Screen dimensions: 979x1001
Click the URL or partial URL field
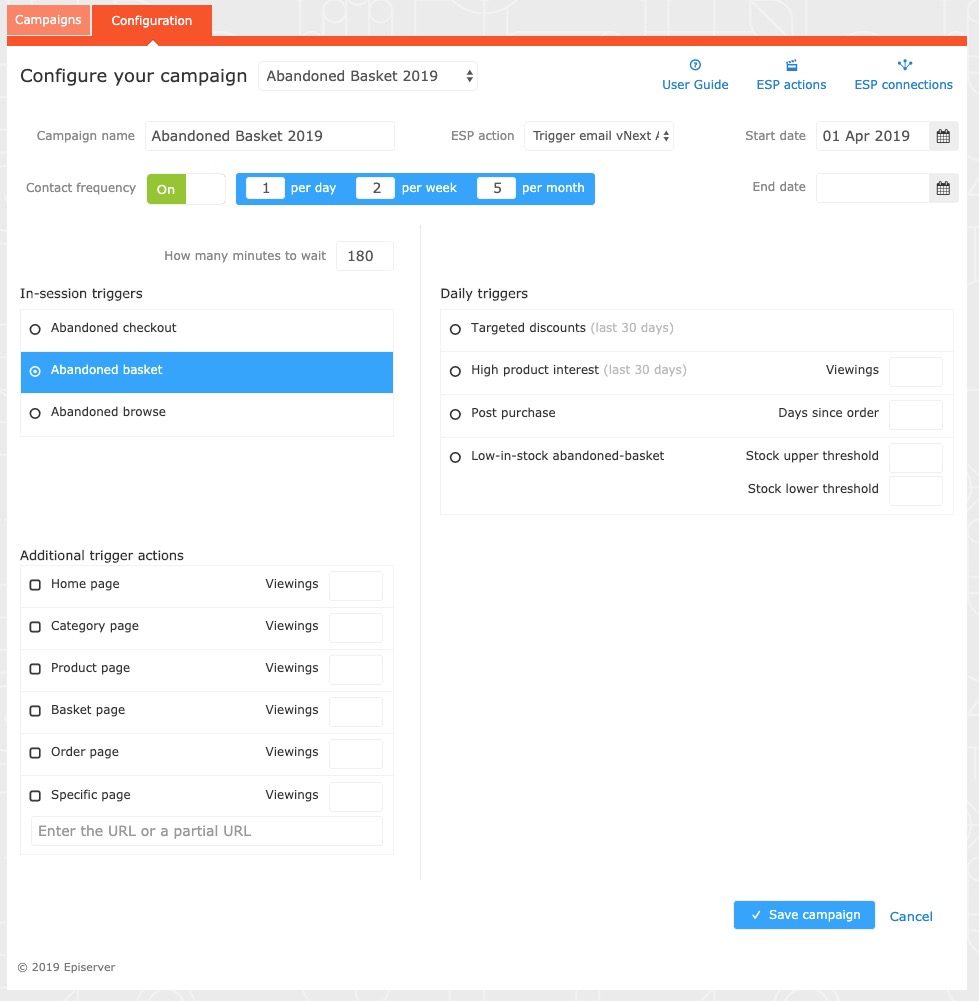coord(206,831)
